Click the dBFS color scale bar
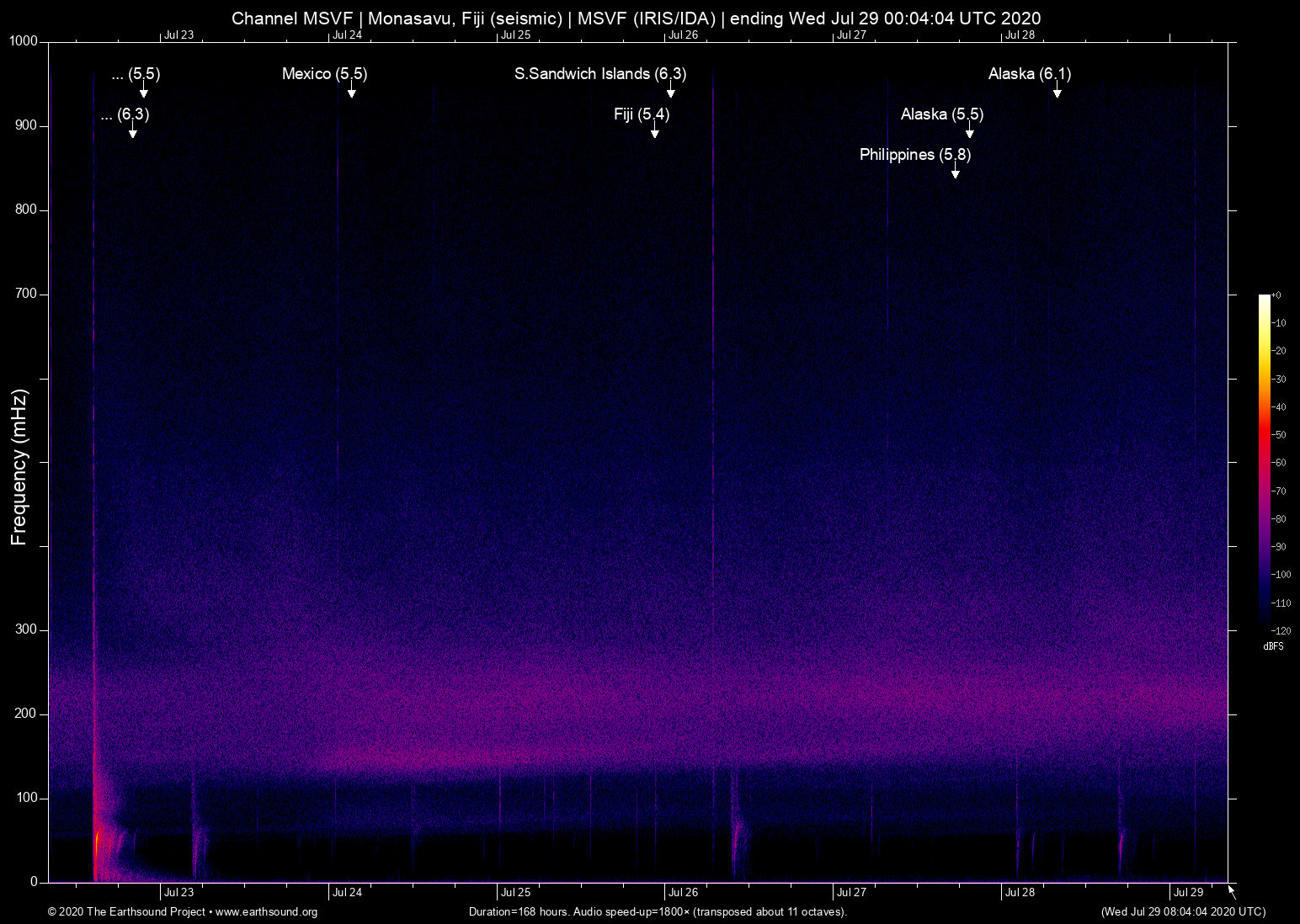Image resolution: width=1300 pixels, height=924 pixels. click(1265, 461)
